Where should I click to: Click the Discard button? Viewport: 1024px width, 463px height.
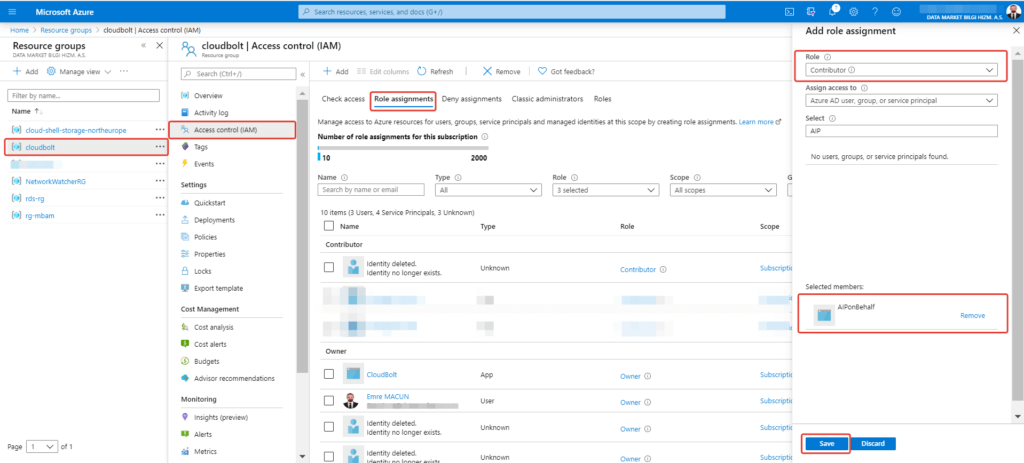click(x=873, y=444)
